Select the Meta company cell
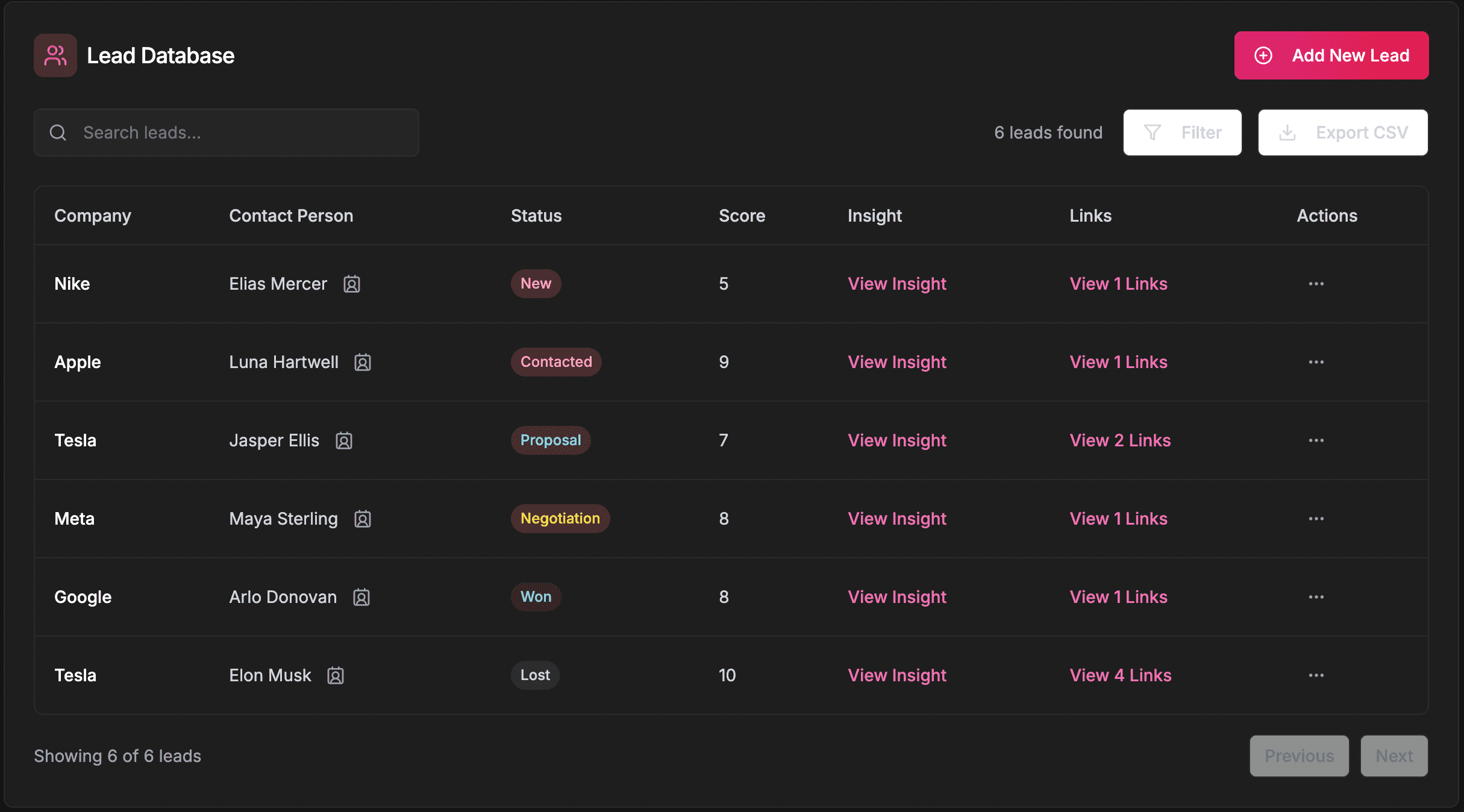The image size is (1464, 812). [75, 519]
